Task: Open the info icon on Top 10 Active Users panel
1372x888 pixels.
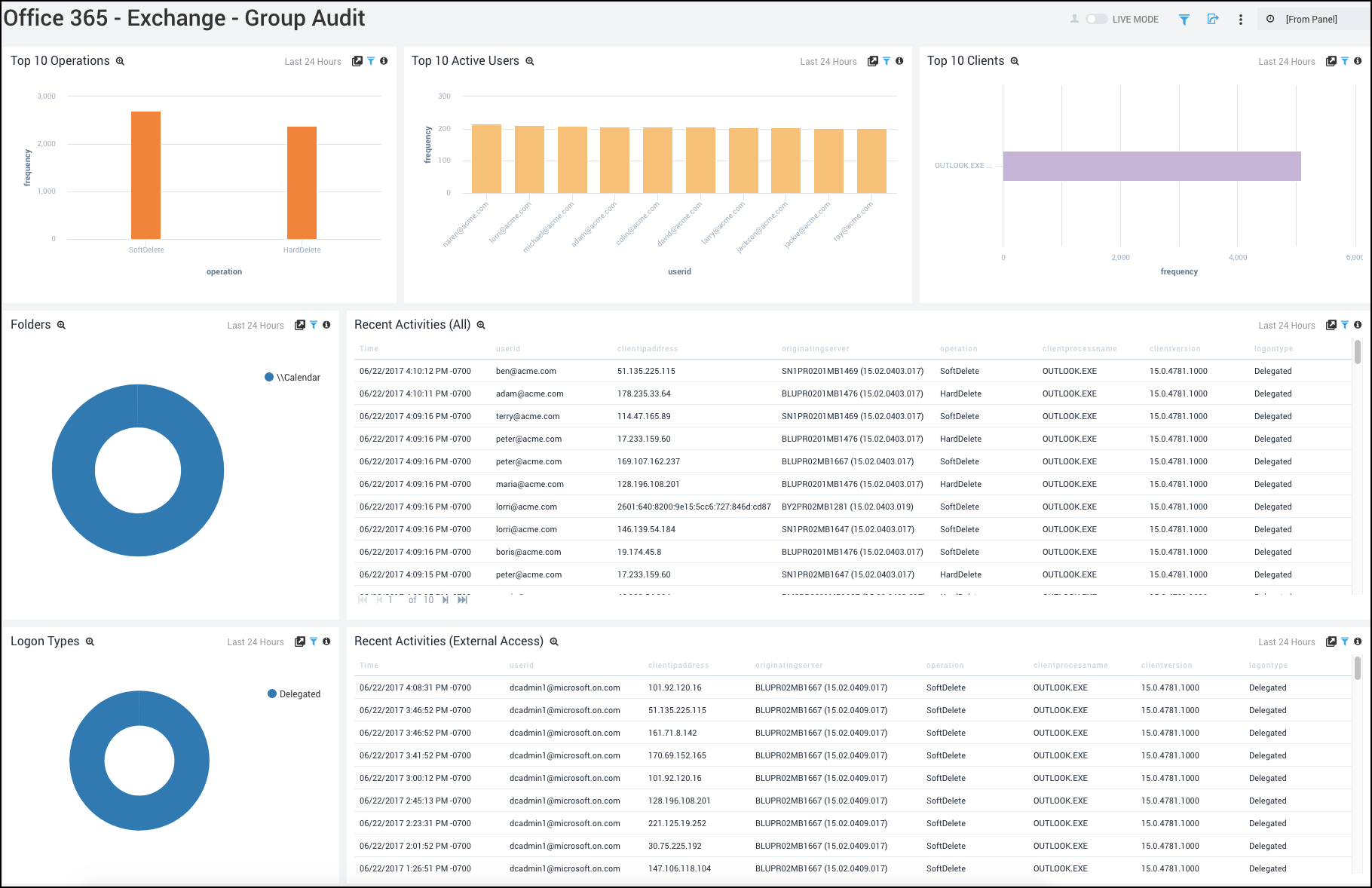Action: click(899, 61)
